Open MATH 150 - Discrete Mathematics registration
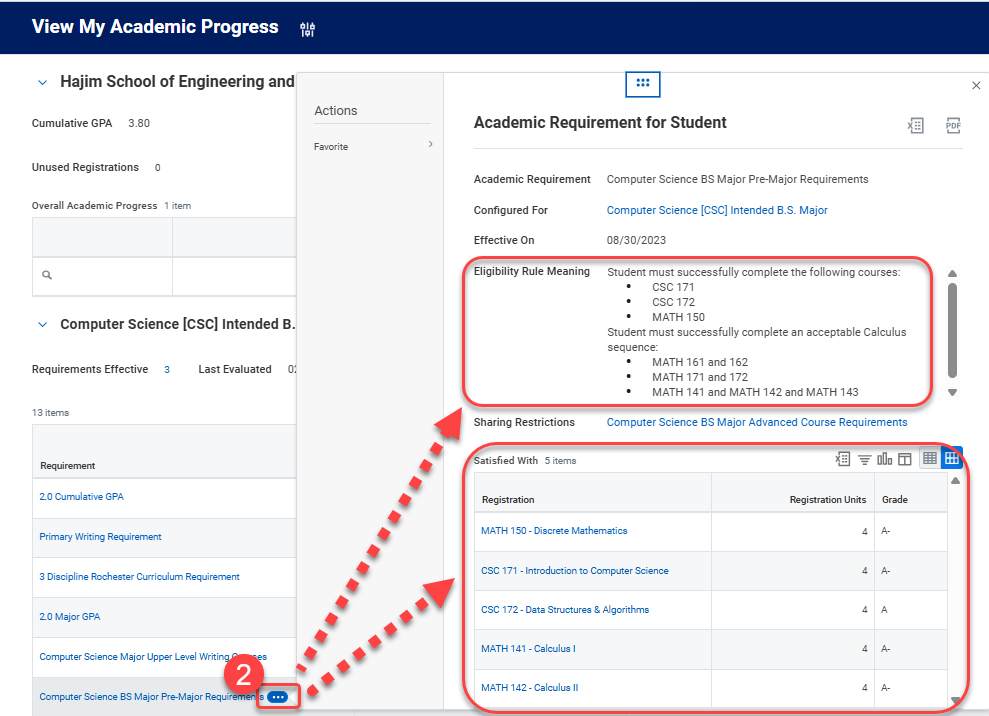The image size is (989, 716). pyautogui.click(x=554, y=531)
